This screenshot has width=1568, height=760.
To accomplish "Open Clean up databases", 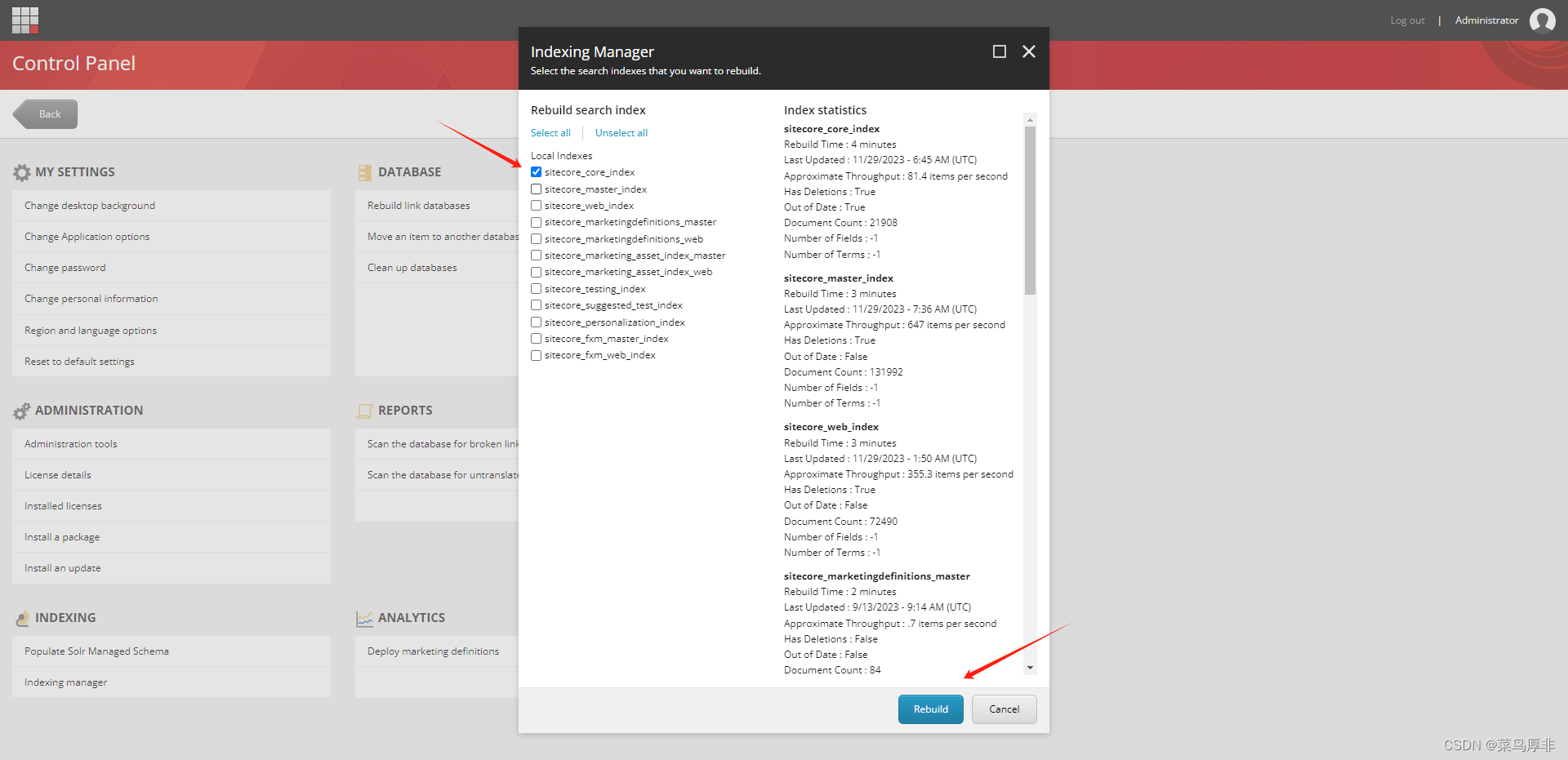I will pyautogui.click(x=437, y=268).
